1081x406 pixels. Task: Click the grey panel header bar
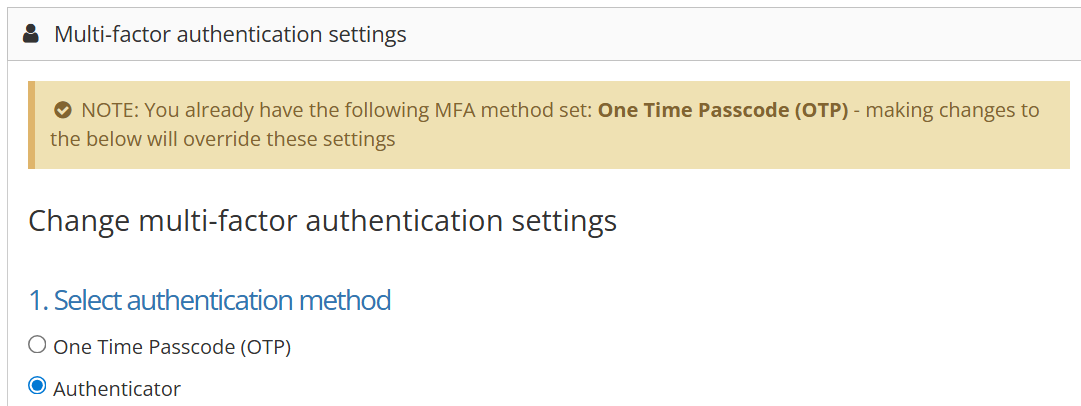point(544,34)
